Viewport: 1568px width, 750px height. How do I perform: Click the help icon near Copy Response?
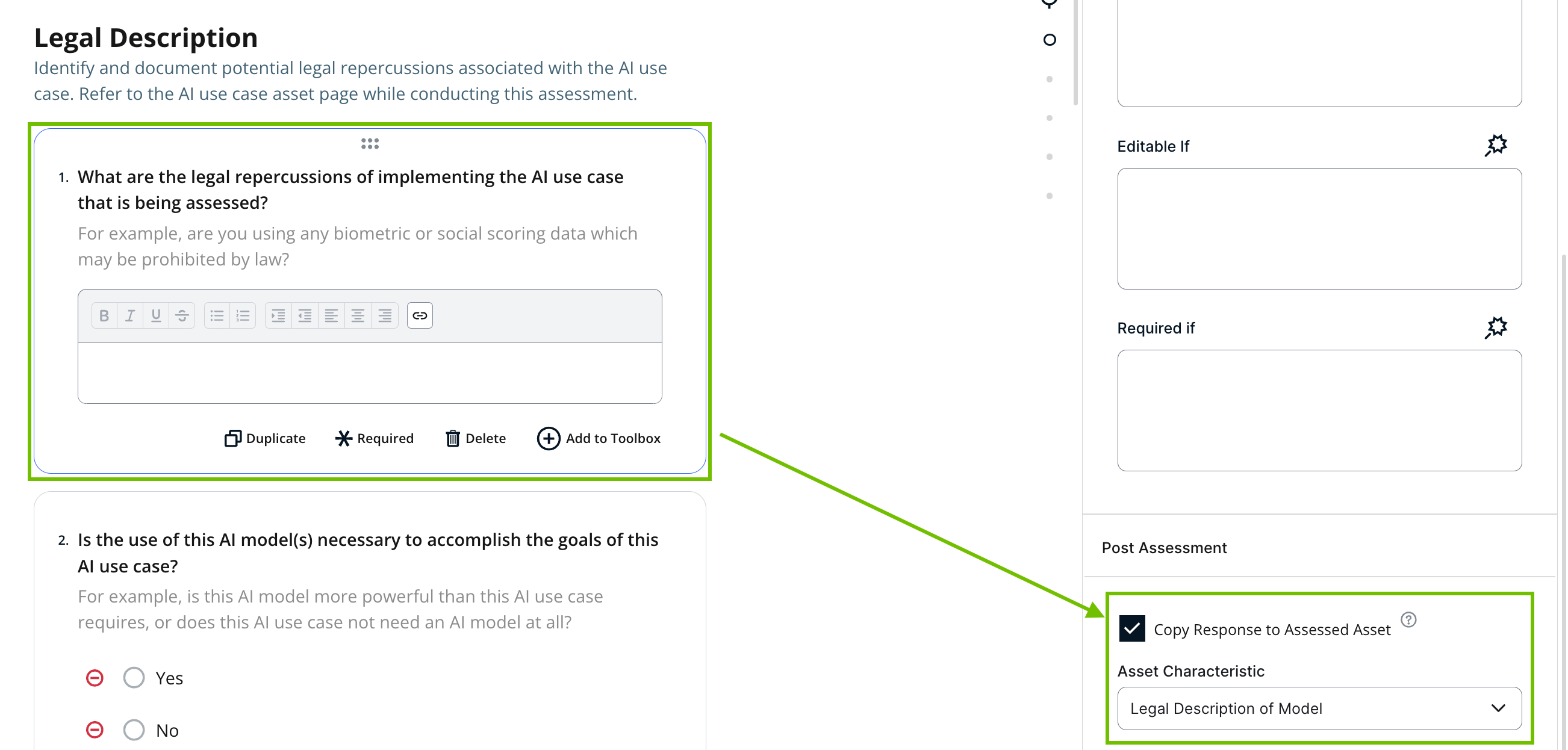[1408, 619]
